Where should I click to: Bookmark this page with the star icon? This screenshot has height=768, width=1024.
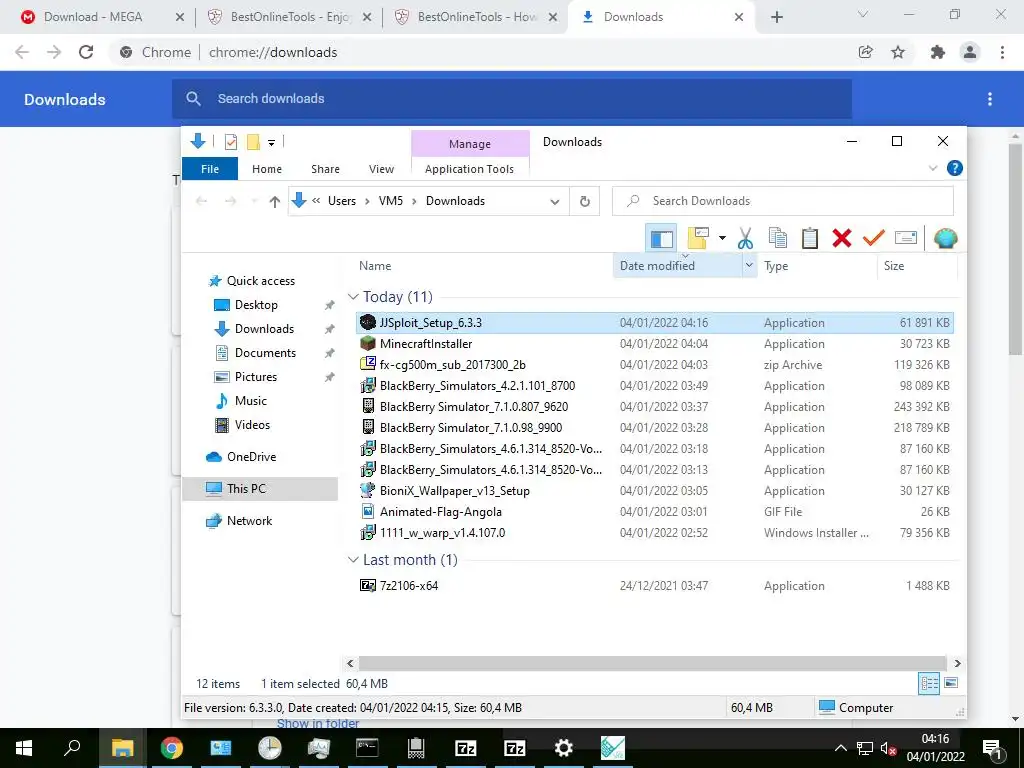(898, 52)
